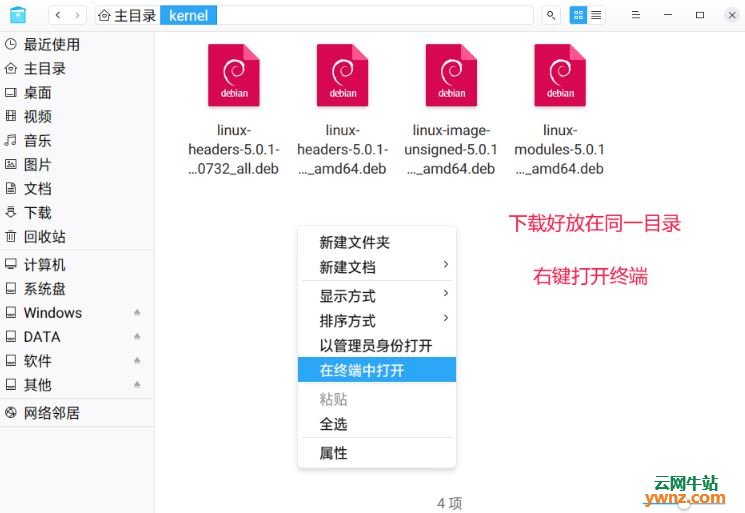745x513 pixels.
Task: Choose 以管理员身份打开 in context menu
Action: 377,345
